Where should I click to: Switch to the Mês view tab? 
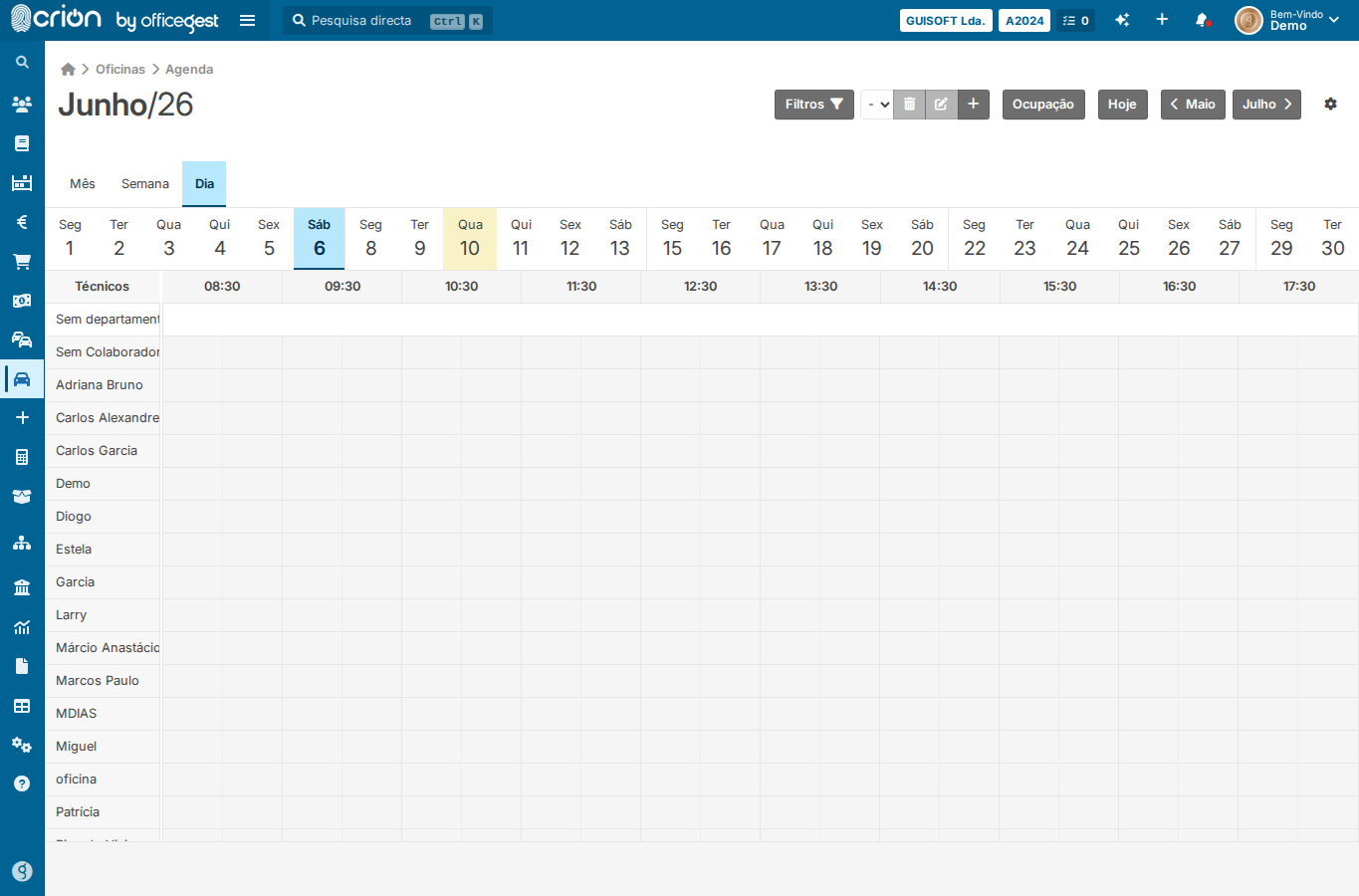click(x=83, y=184)
